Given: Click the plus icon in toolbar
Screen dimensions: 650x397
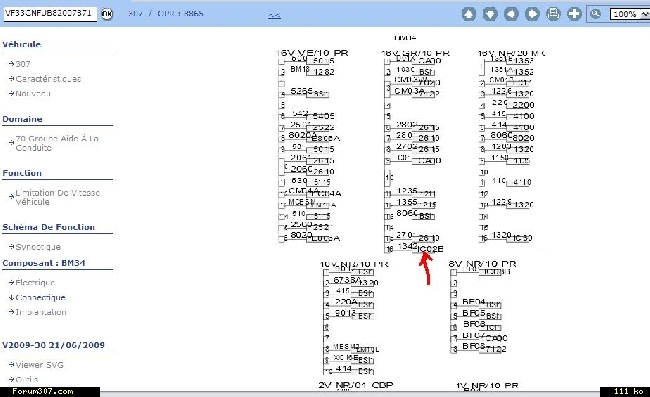Looking at the screenshot, I should pyautogui.click(x=574, y=14).
